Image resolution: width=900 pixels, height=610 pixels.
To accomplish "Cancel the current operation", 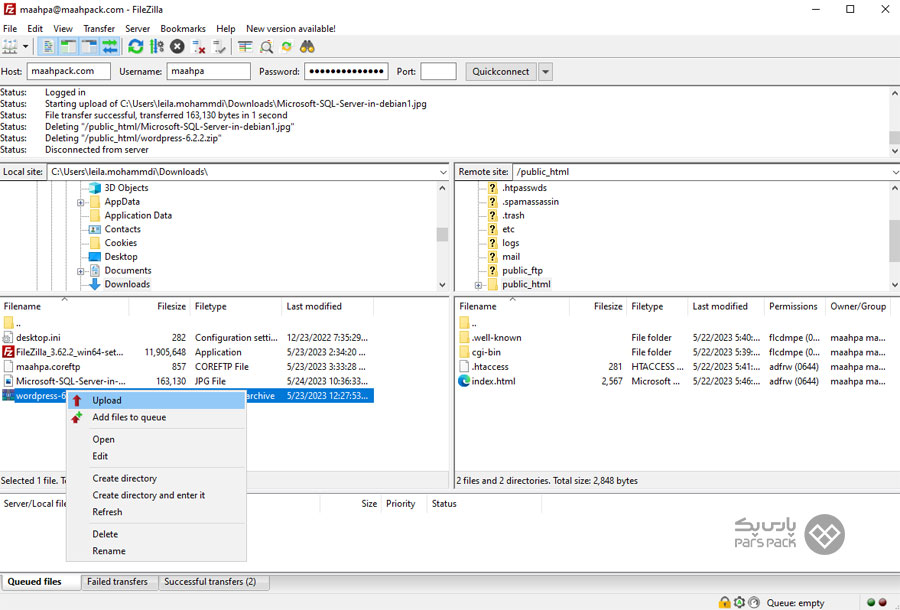I will point(177,47).
